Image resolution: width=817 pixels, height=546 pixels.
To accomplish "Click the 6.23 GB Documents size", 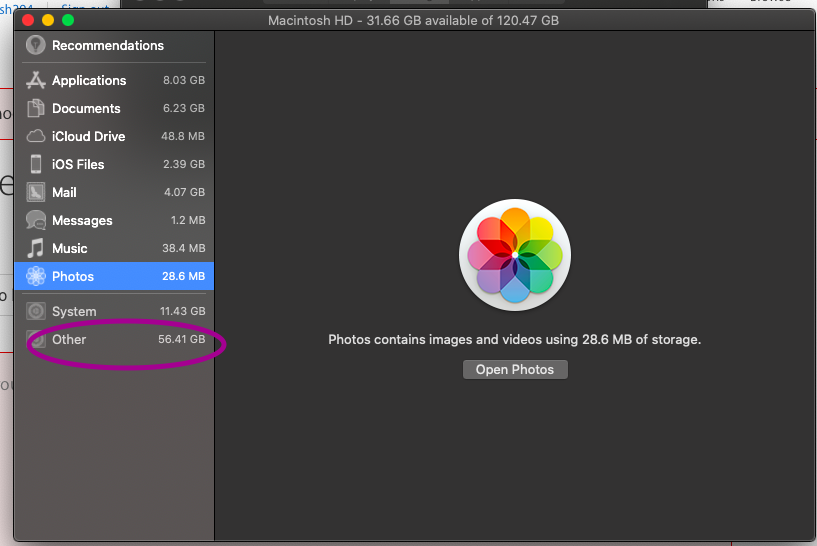I will pos(184,108).
